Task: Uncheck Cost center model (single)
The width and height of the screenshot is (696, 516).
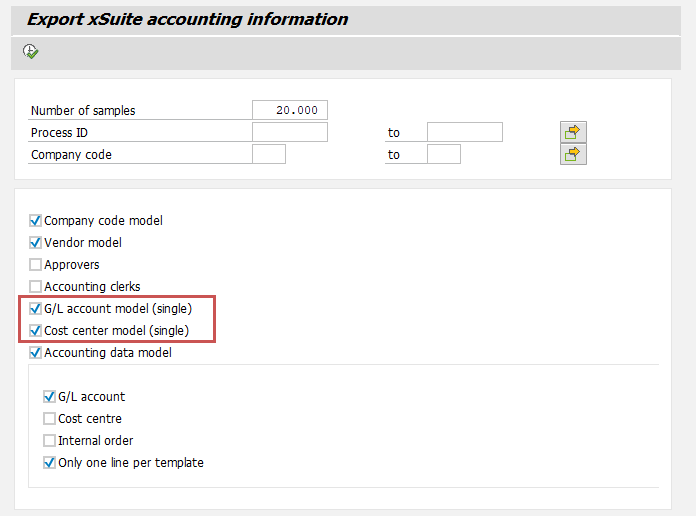Action: pos(36,331)
